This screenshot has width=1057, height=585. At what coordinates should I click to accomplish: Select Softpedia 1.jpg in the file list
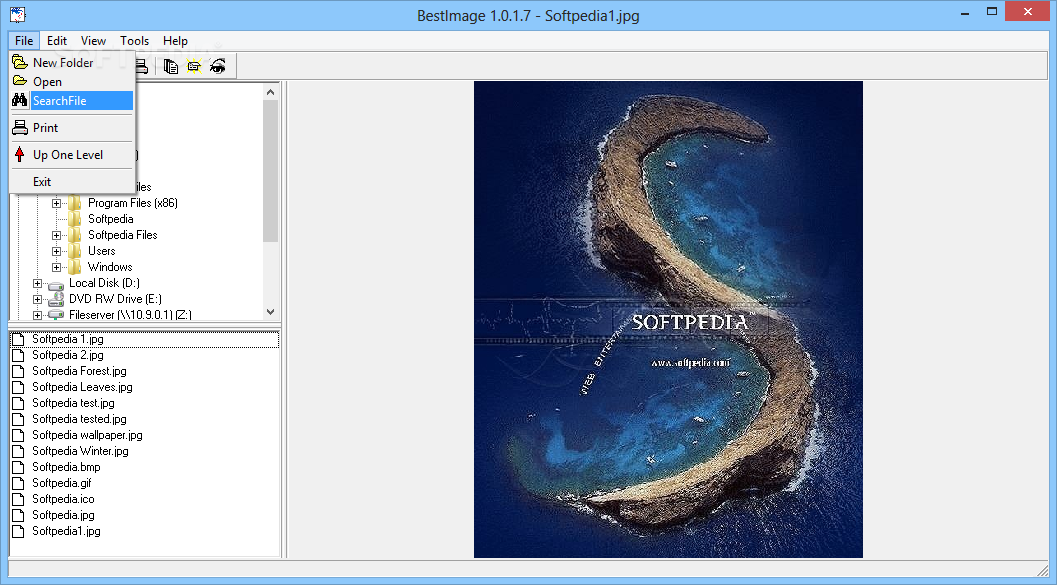point(68,339)
